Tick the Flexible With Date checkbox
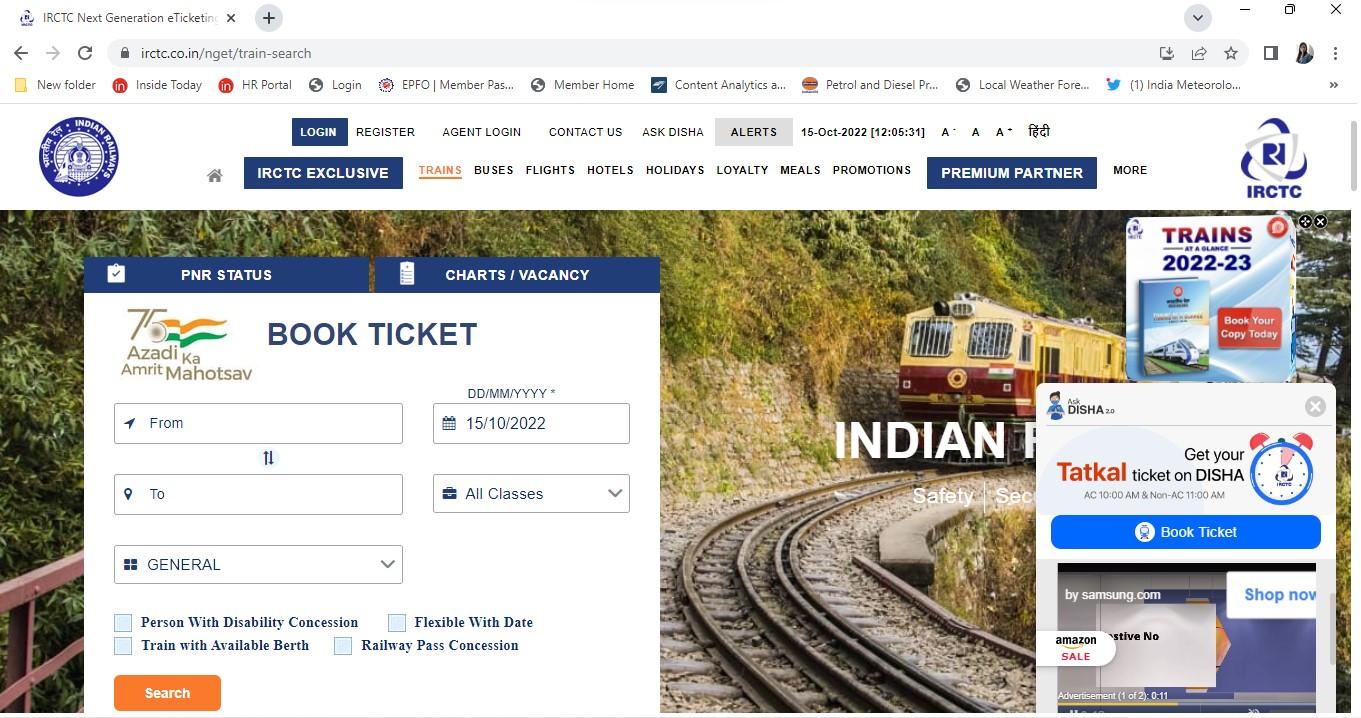Screen dimensions: 1361x718 [397, 623]
